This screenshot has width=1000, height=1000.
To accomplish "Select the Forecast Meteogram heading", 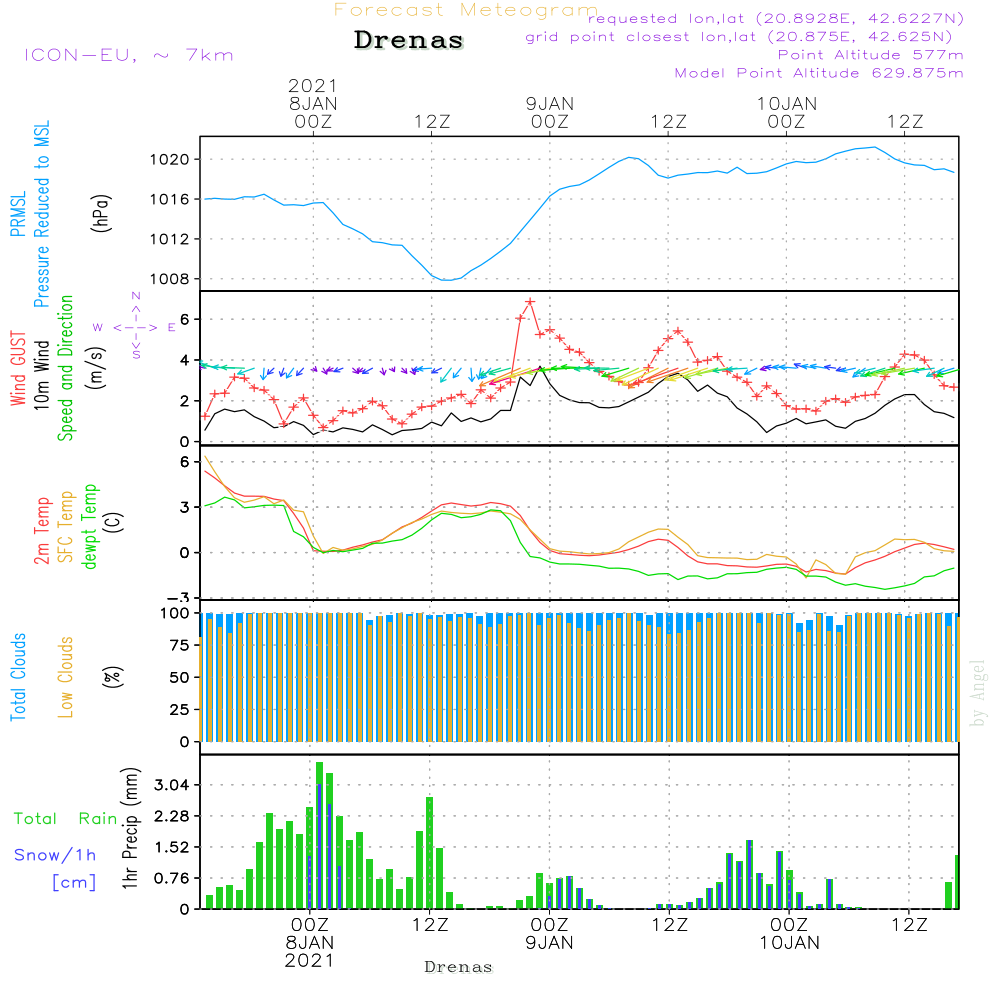I will 466,10.
